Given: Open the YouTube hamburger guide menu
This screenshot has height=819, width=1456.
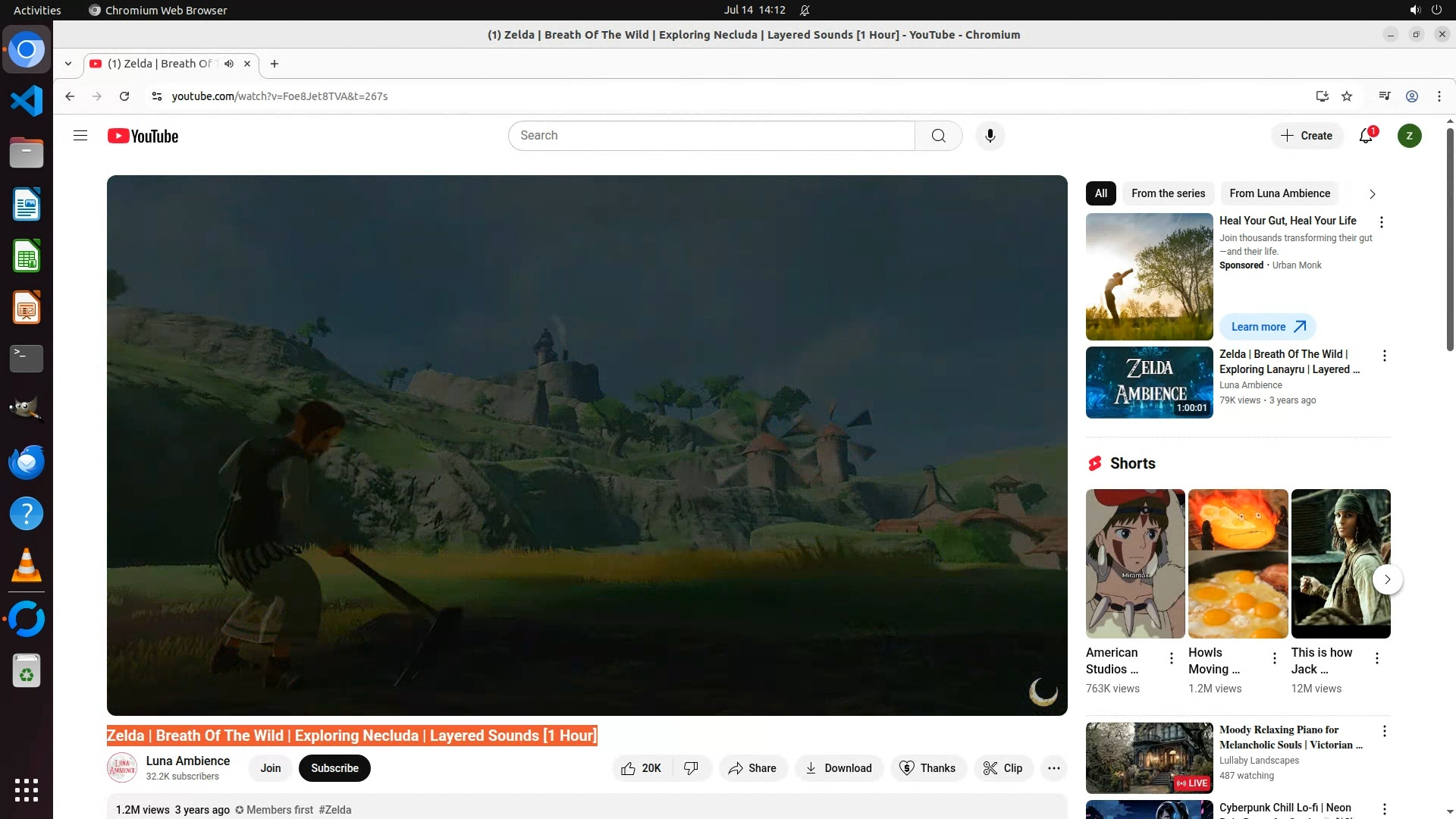Looking at the screenshot, I should coord(80,136).
